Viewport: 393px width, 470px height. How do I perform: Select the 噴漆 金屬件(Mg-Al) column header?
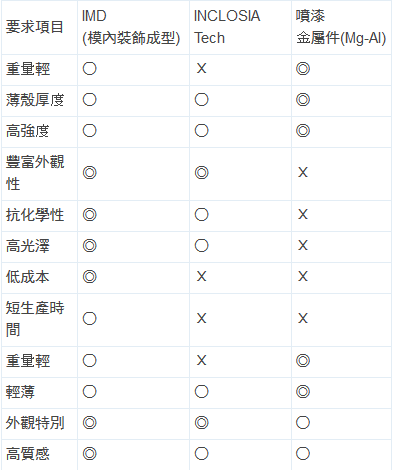coord(341,27)
